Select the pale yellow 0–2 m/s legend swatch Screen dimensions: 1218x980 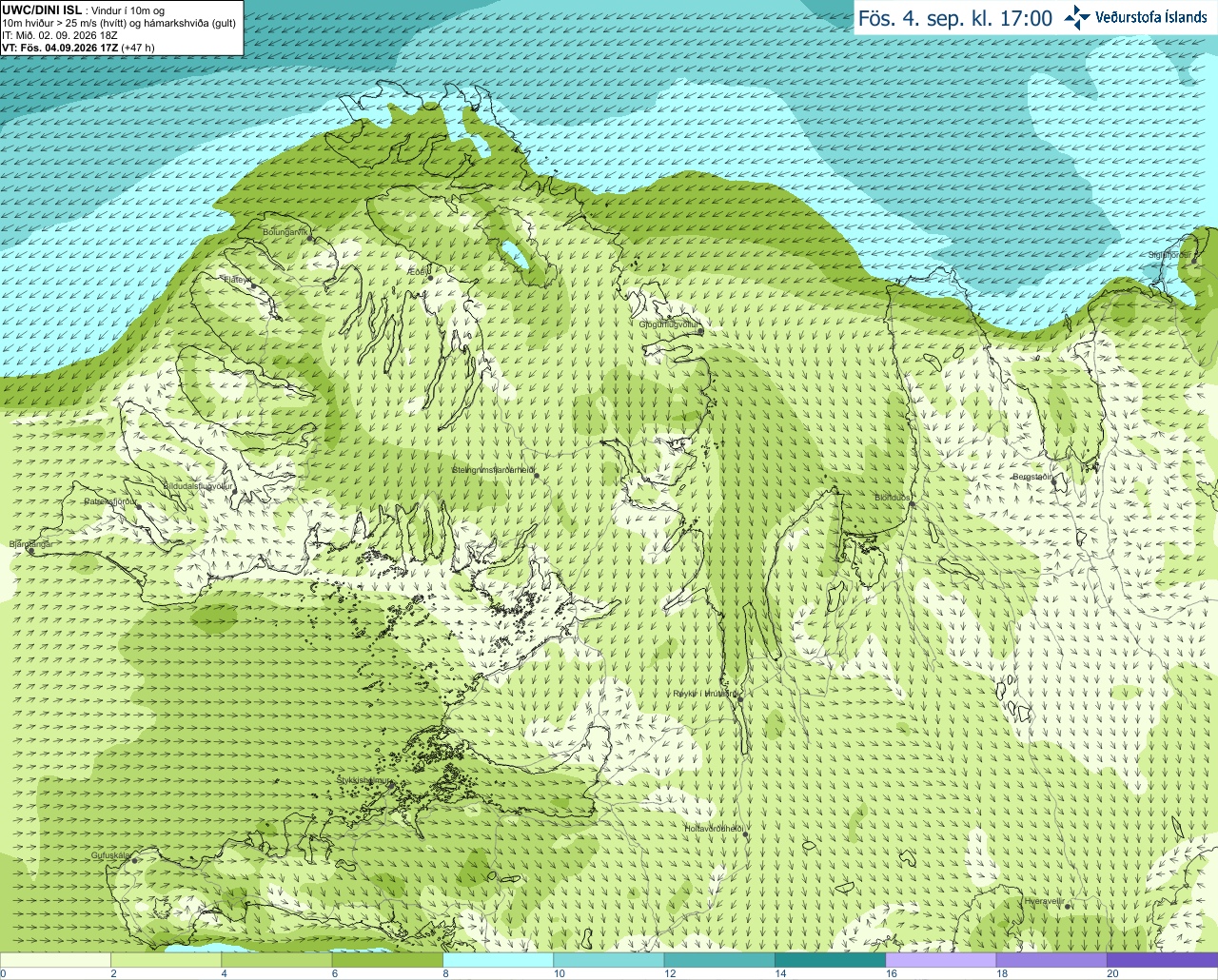pyautogui.click(x=55, y=960)
